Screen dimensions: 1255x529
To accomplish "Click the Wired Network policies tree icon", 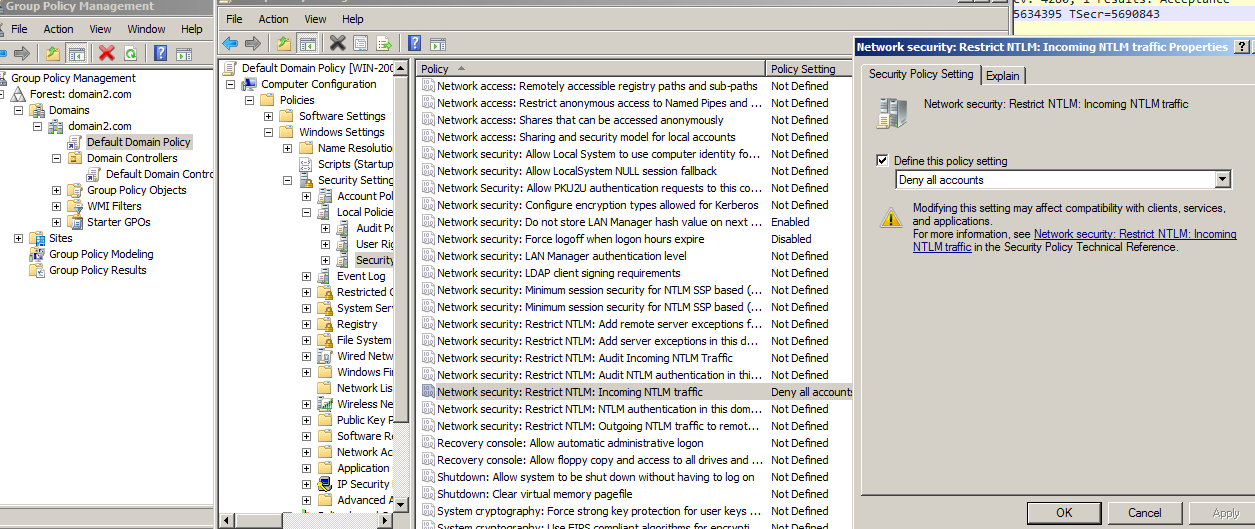I will pos(325,356).
